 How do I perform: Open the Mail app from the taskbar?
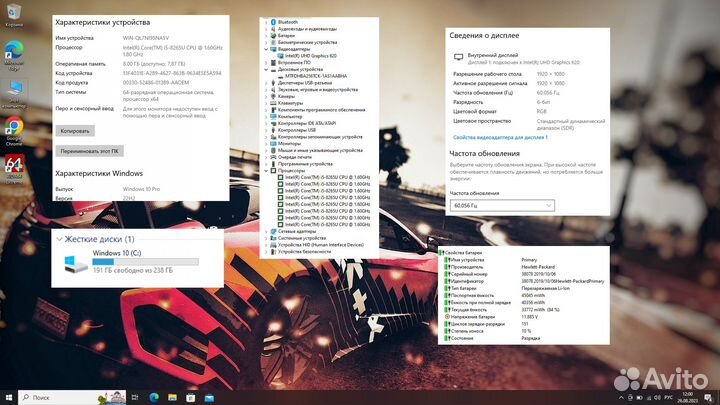point(209,397)
